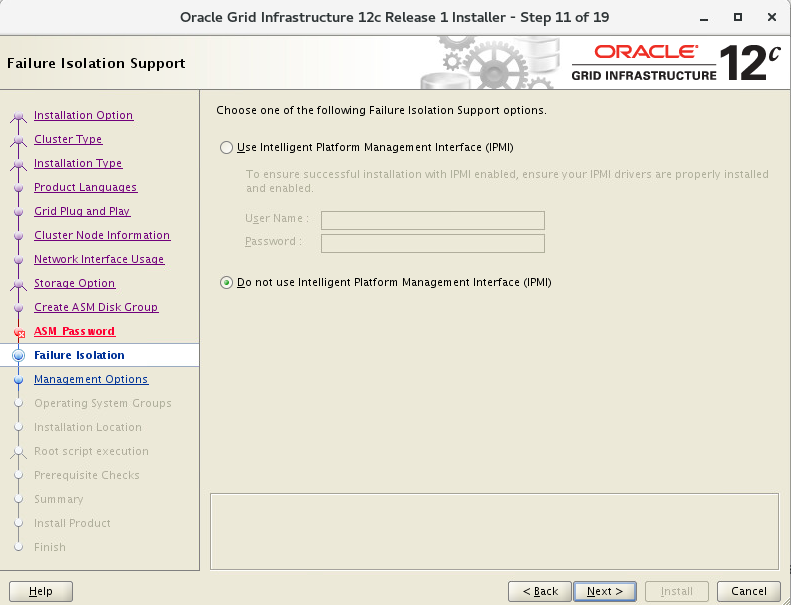Click the Failure Isolation step bullet icon
791x605 pixels.
[19, 355]
